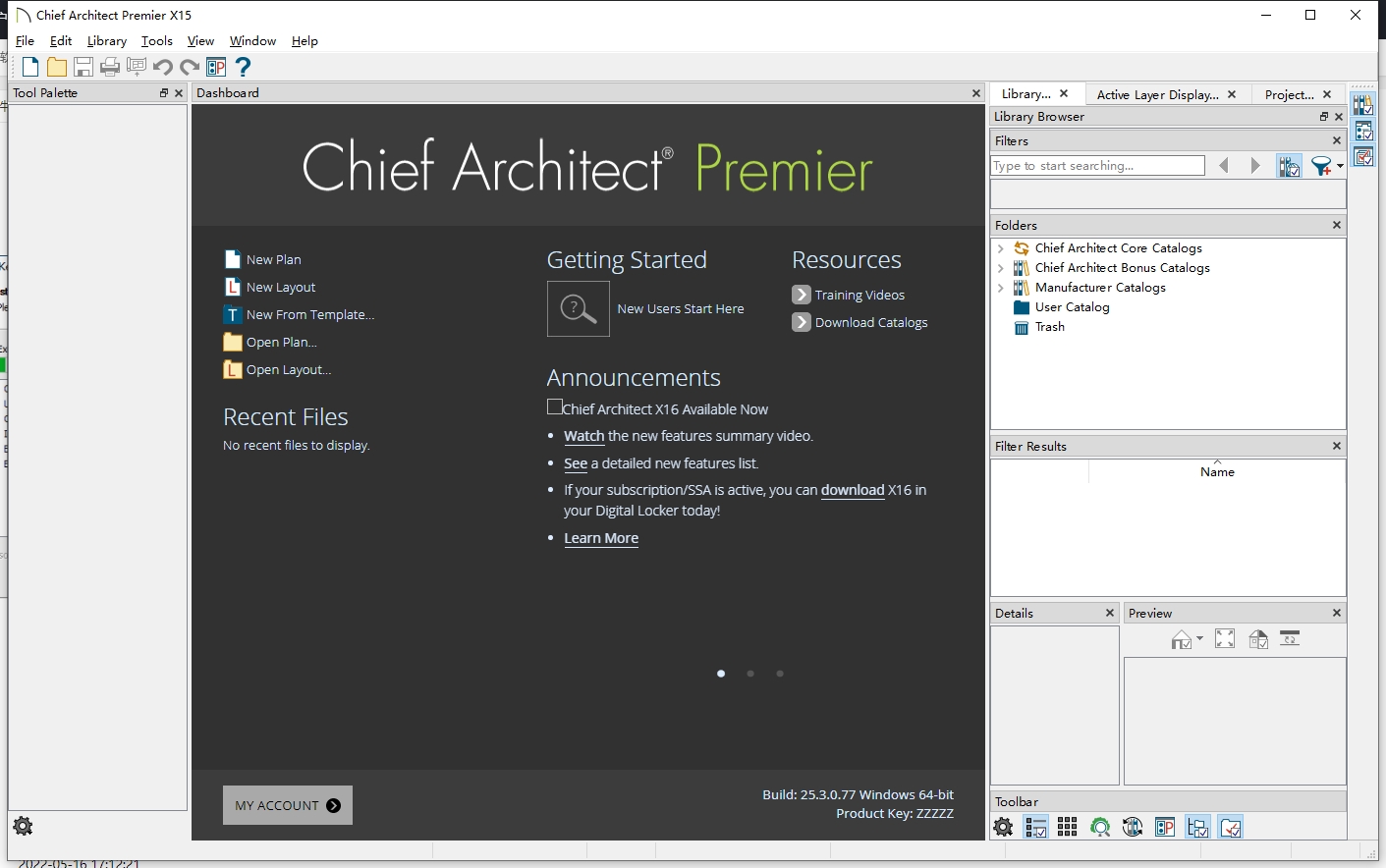Click the Help question mark icon
The image size is (1386, 868).
(243, 67)
